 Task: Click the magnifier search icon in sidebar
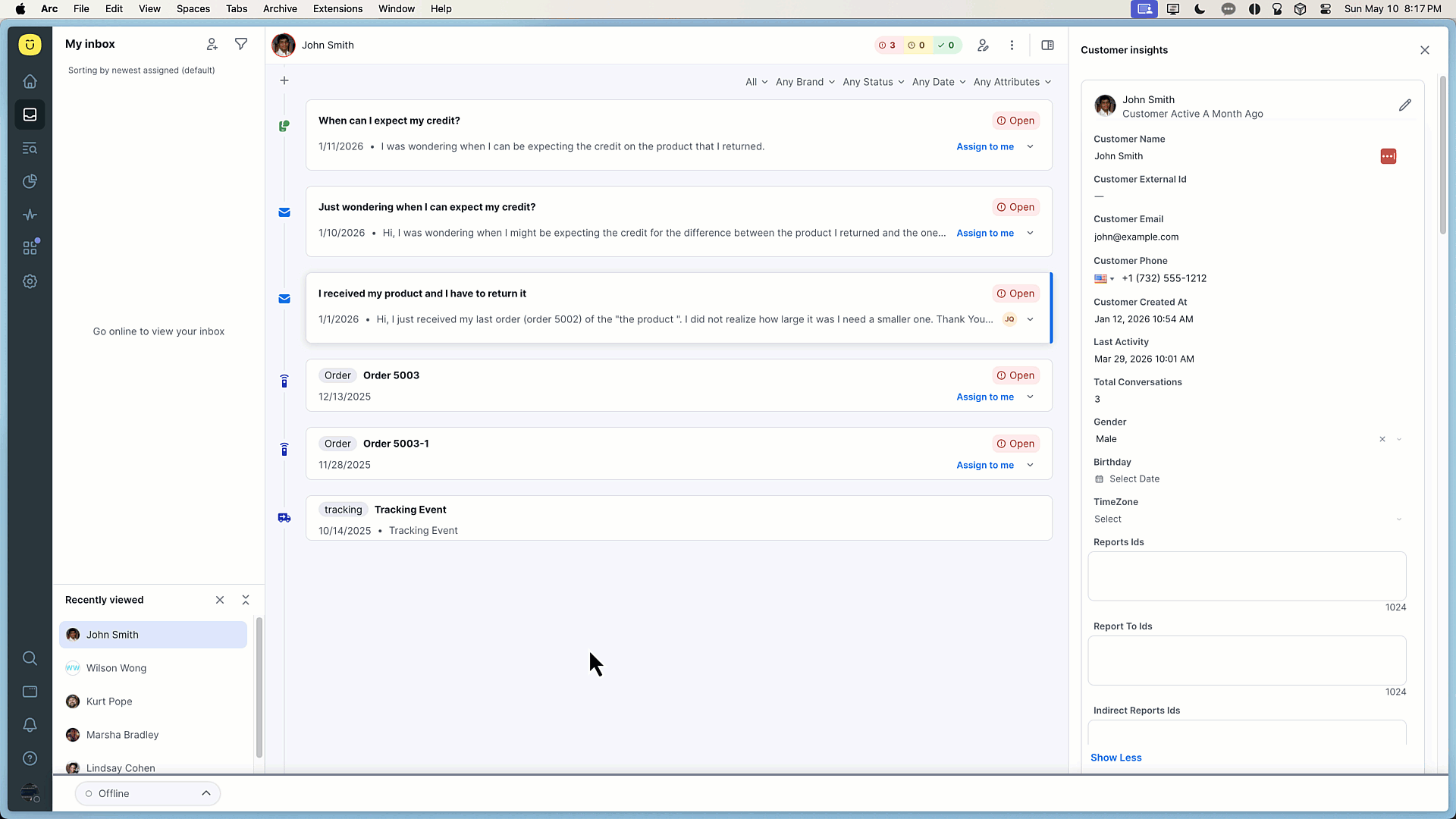pos(30,658)
